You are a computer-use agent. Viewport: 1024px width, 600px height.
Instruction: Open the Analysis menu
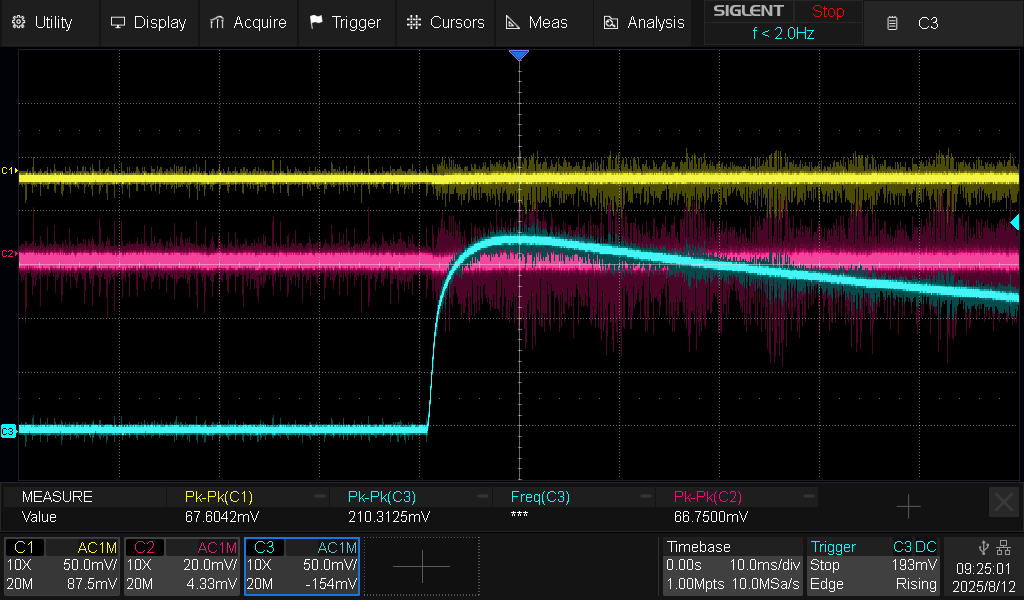pos(645,22)
